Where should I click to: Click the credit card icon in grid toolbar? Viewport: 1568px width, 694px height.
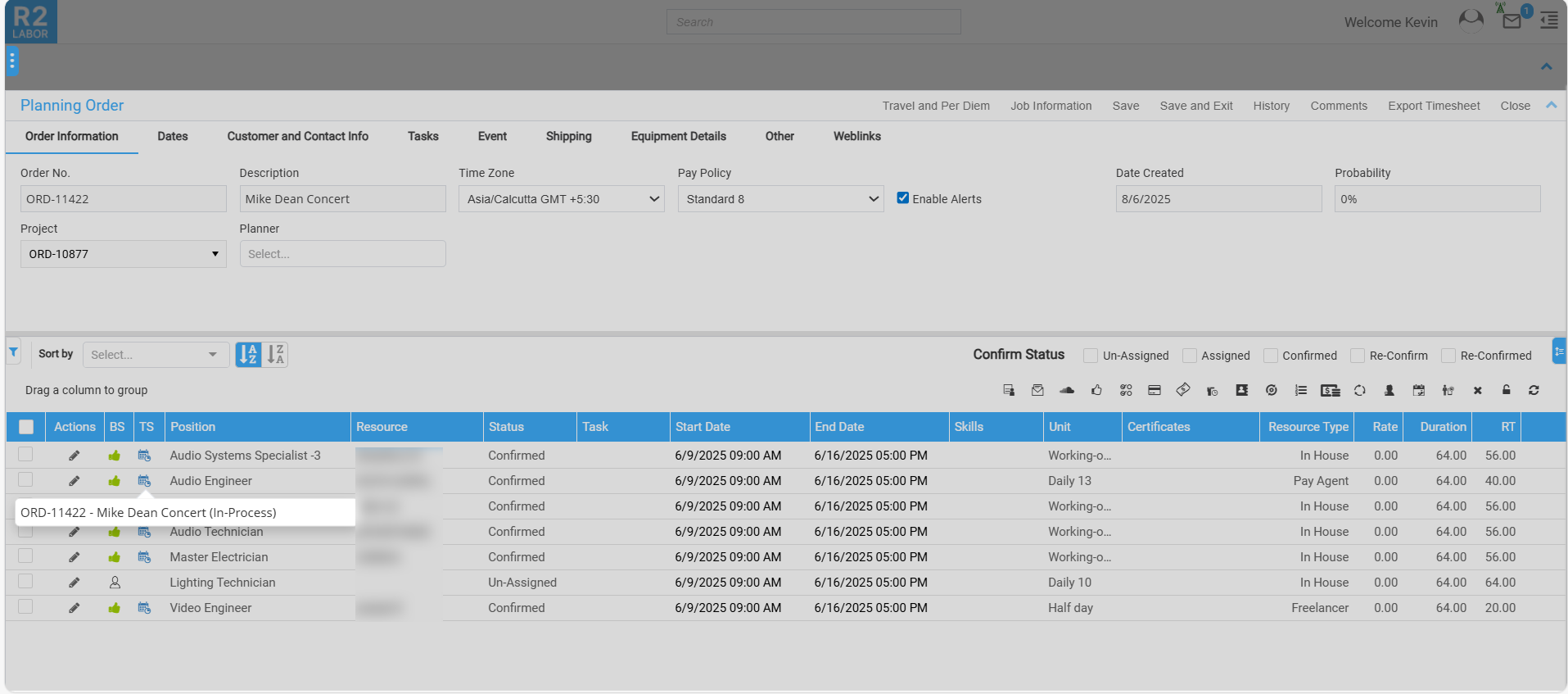pyautogui.click(x=1155, y=390)
